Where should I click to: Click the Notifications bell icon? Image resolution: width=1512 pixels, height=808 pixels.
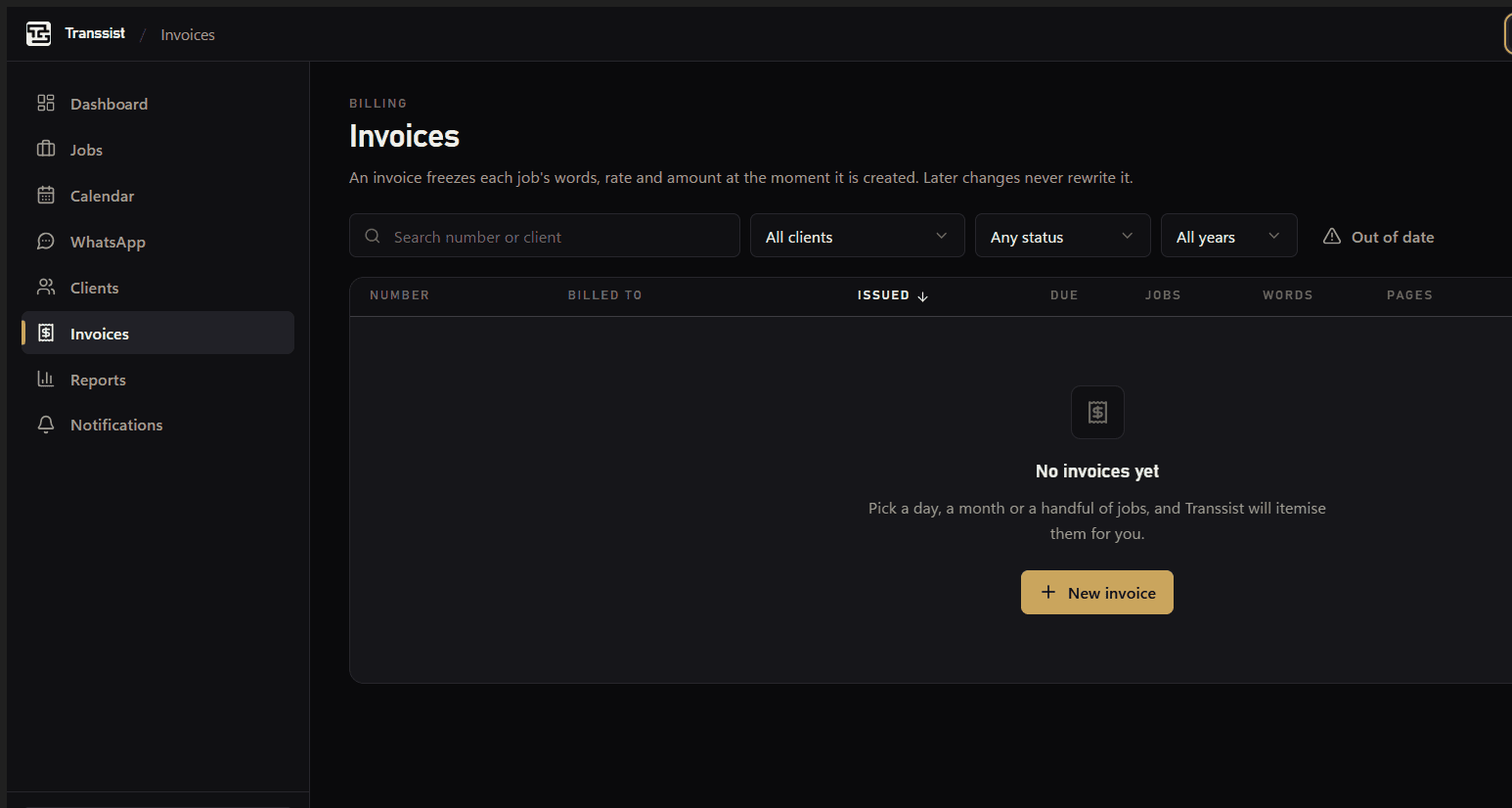46,425
